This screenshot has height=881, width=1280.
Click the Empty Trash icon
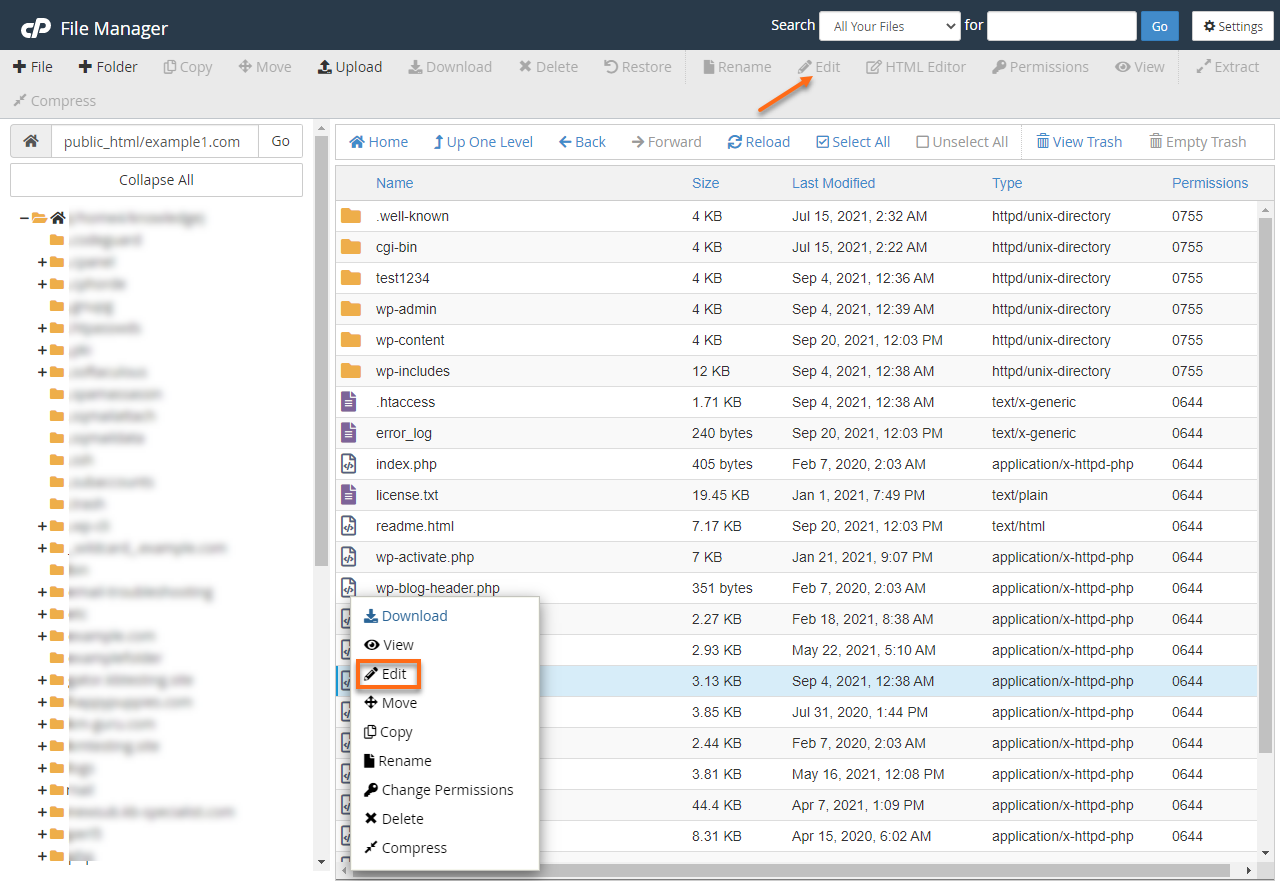coord(1198,141)
